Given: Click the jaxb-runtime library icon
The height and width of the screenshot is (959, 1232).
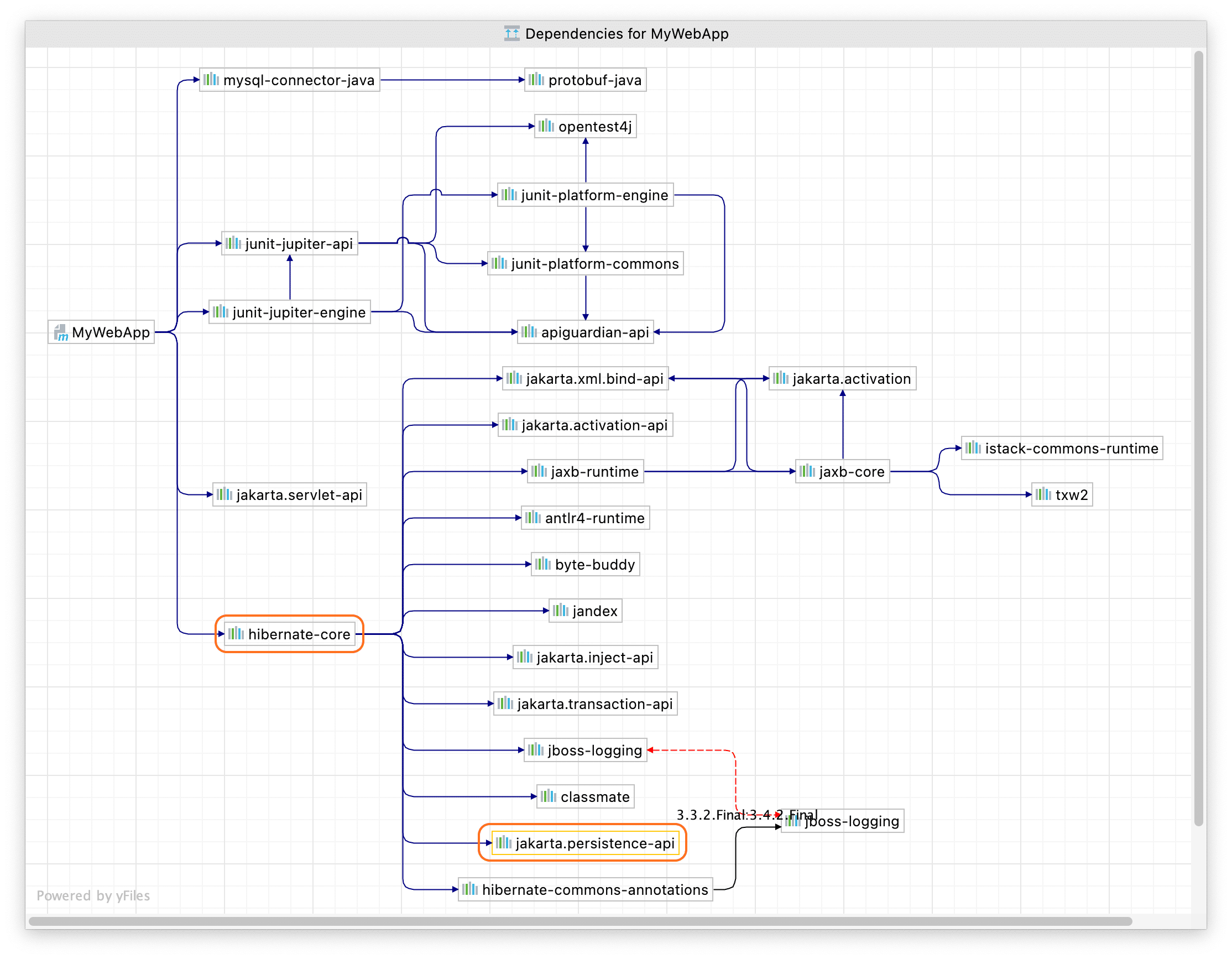Looking at the screenshot, I should click(x=539, y=471).
